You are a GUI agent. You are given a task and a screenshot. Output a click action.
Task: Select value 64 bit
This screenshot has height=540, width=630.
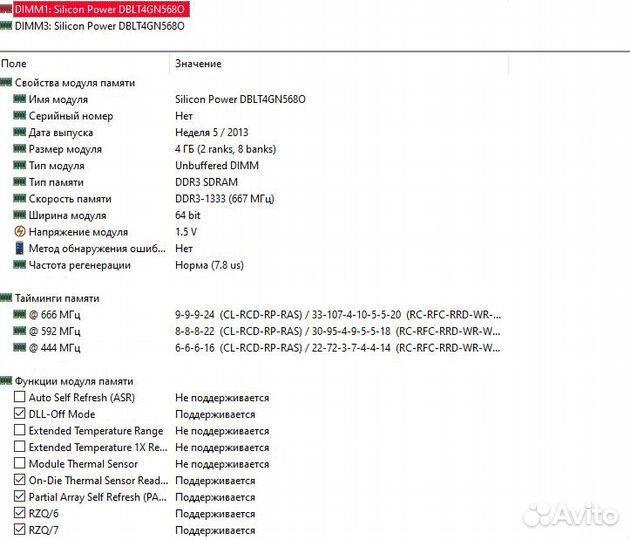(188, 215)
